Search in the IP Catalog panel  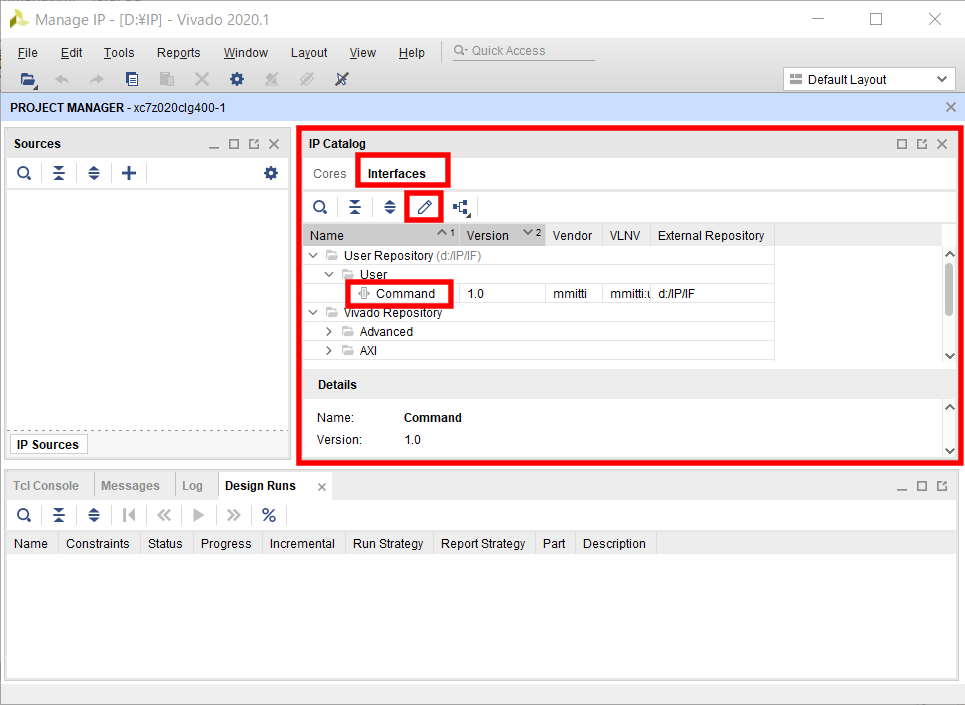click(320, 207)
